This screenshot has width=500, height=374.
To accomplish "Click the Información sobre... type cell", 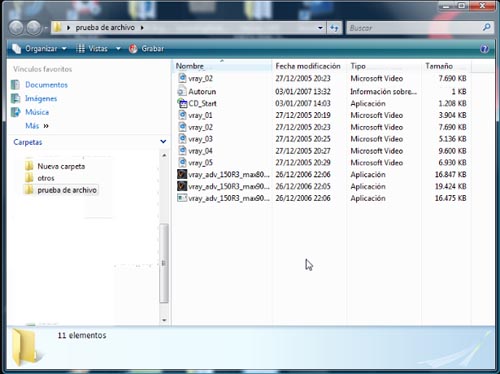I will (x=383, y=92).
